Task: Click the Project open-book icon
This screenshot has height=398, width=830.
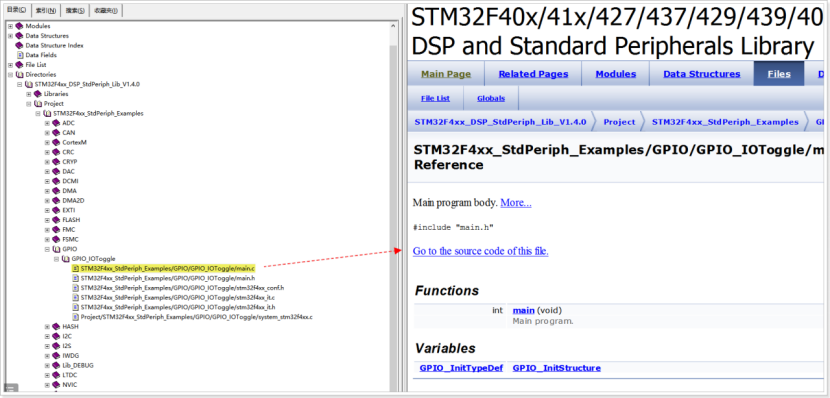Action: click(x=38, y=104)
